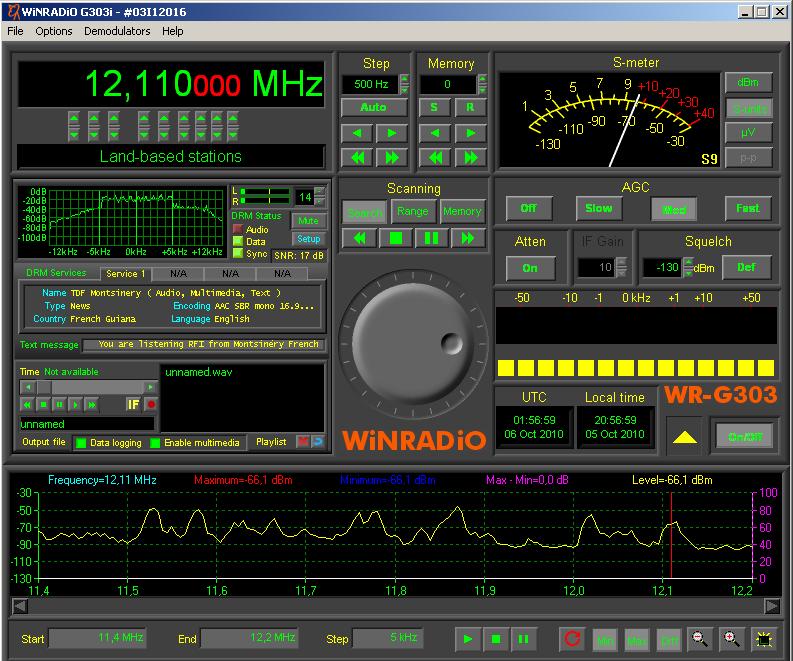
Task: Select the Range scanning mode
Action: pyautogui.click(x=413, y=211)
